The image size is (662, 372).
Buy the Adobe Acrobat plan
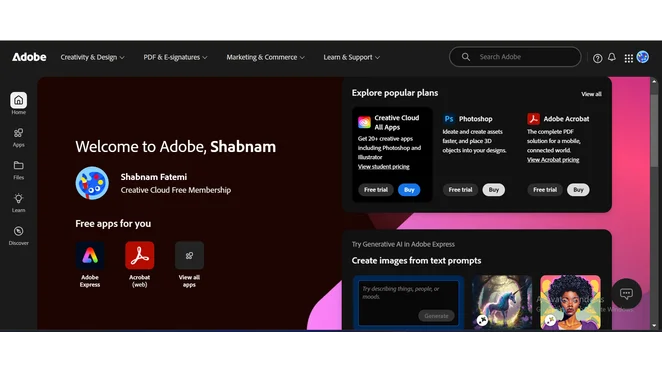click(x=578, y=190)
